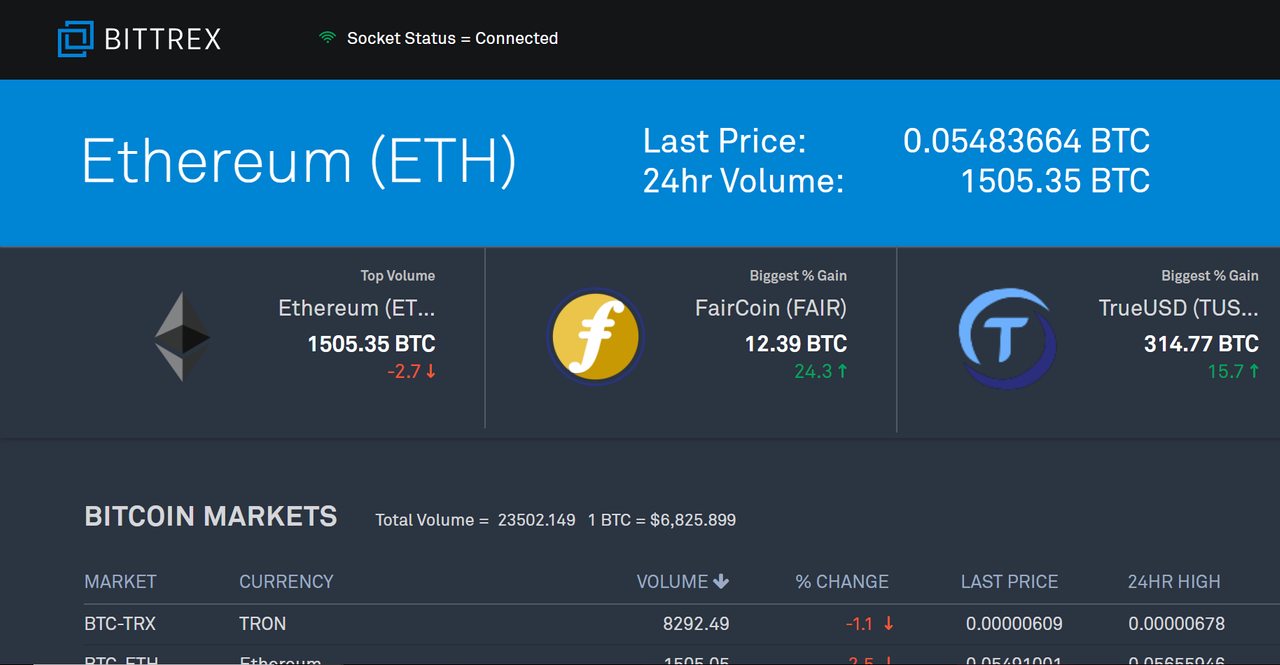Click the green up arrow next to 15.7
Screen dimensions: 1280x665
pyautogui.click(x=1253, y=372)
